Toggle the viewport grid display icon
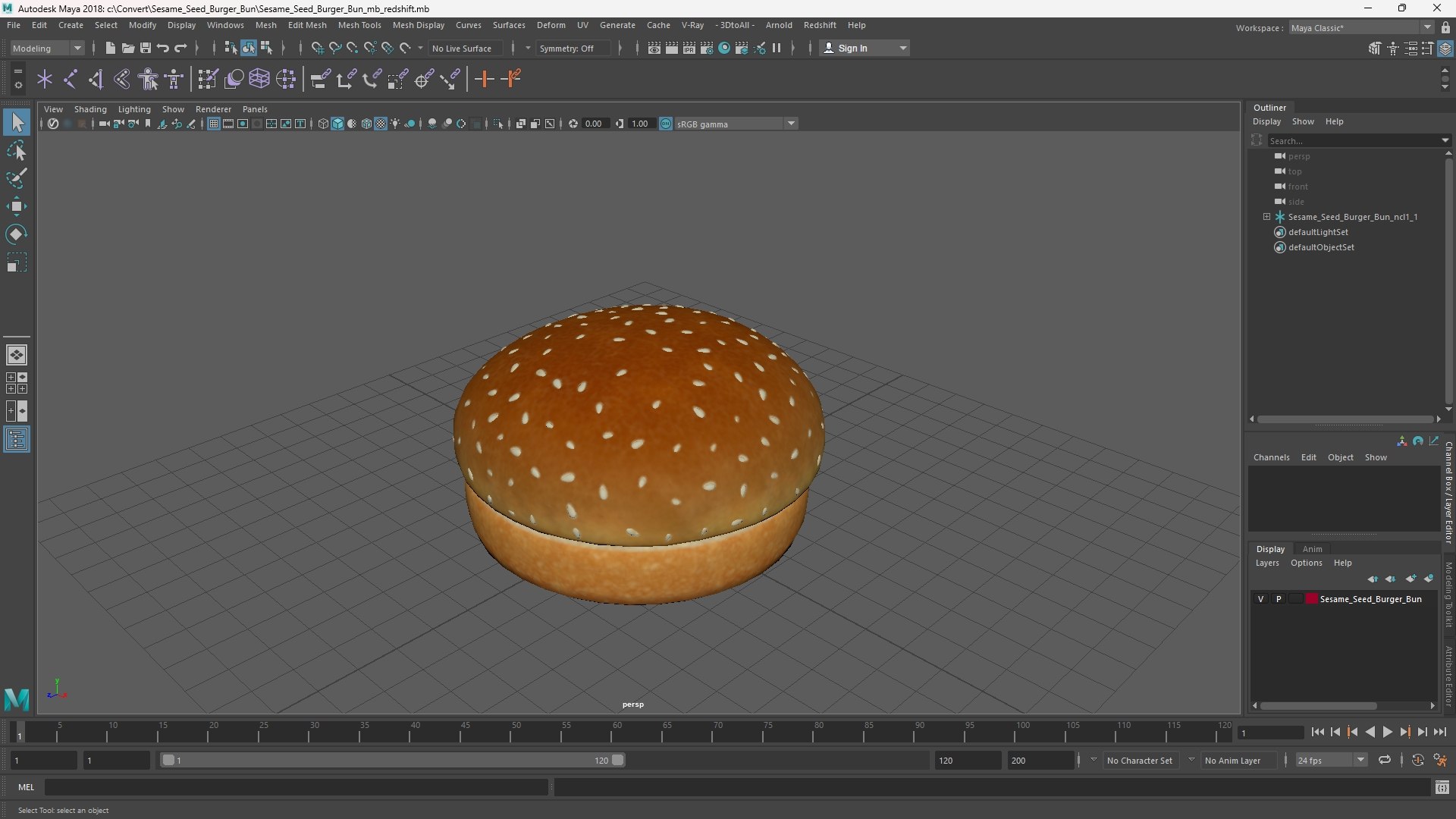 pos(214,124)
